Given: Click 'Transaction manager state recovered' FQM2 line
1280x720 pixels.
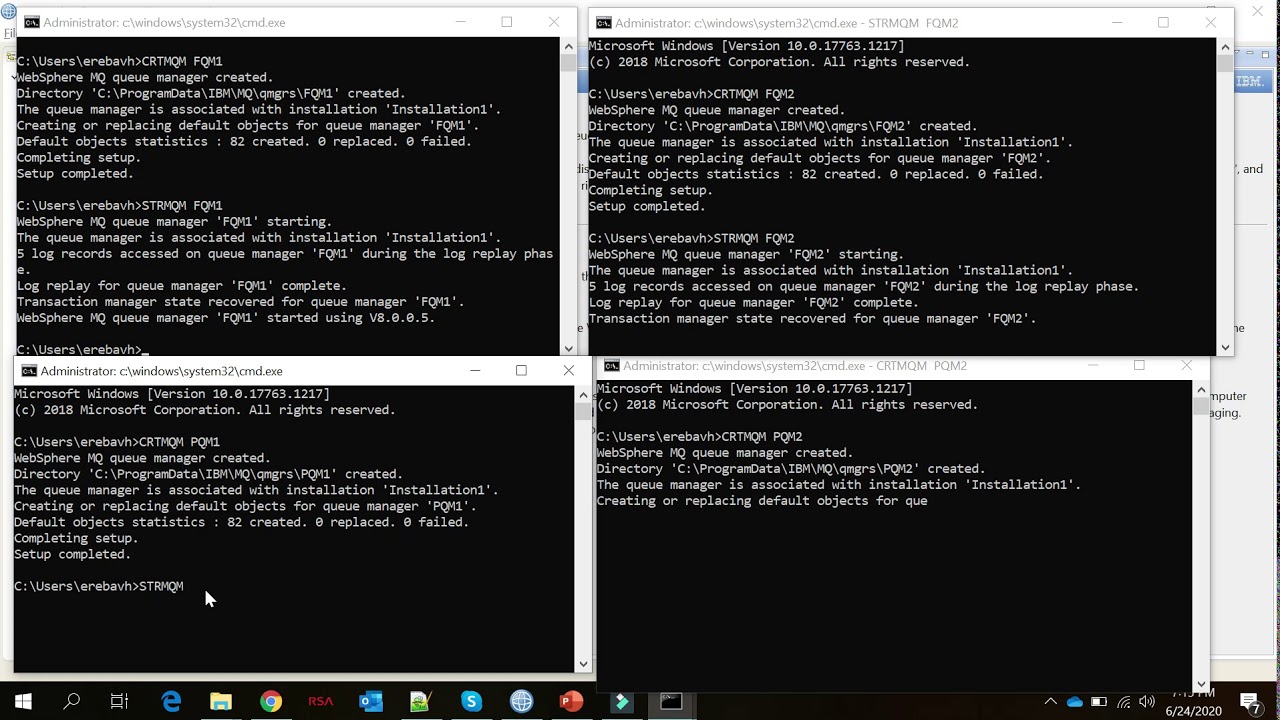Looking at the screenshot, I should coord(812,318).
